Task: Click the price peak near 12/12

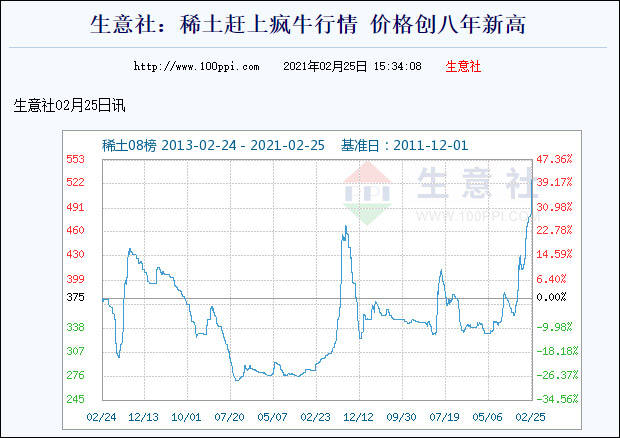Action: coord(346,227)
